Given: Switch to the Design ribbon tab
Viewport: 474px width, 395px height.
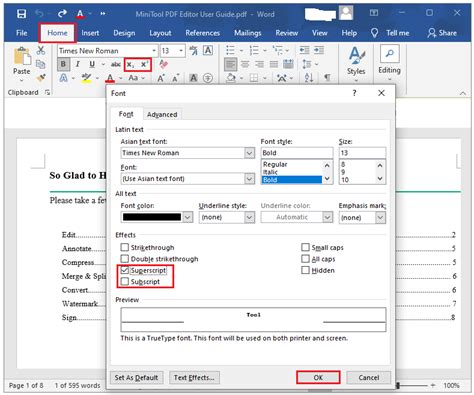Looking at the screenshot, I should pyautogui.click(x=124, y=33).
